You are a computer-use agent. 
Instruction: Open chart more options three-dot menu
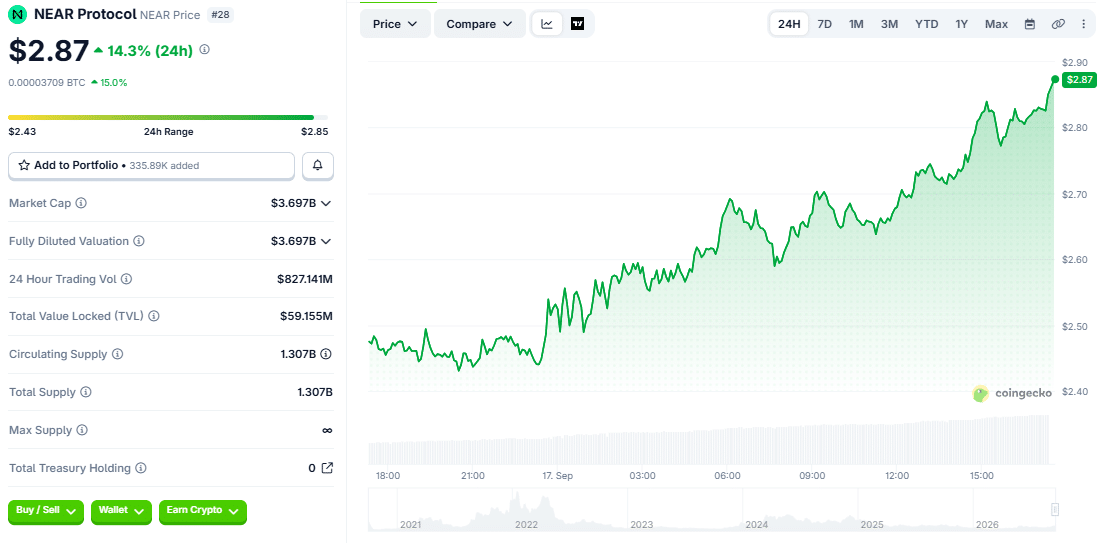1084,24
